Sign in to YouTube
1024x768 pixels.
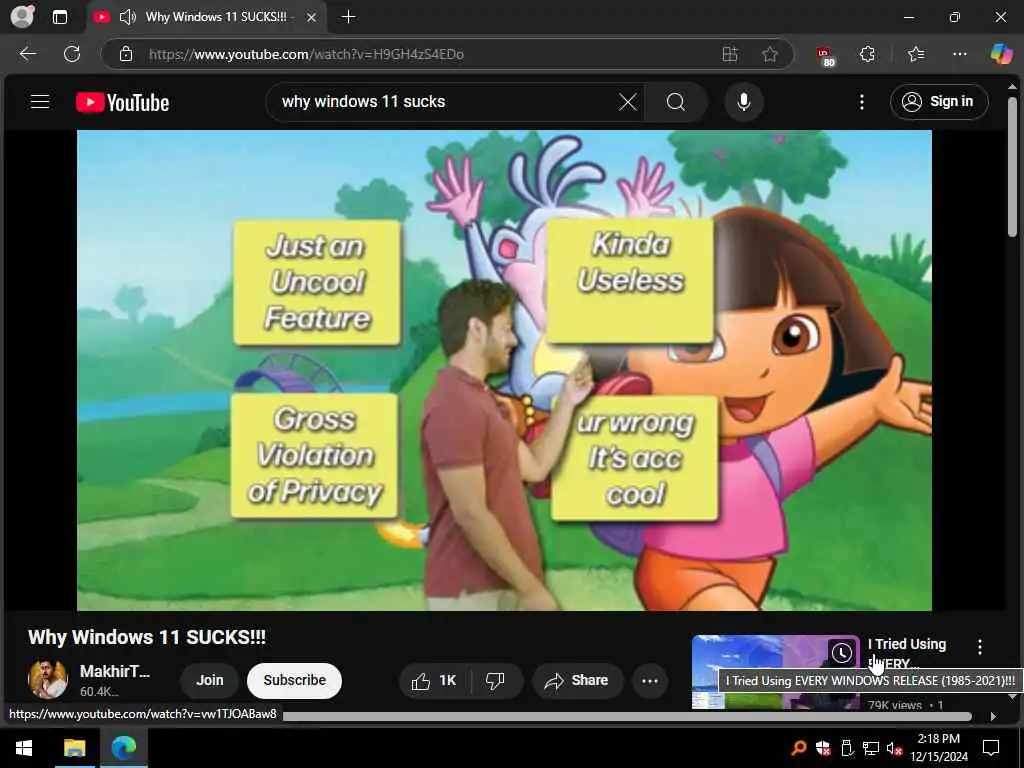938,102
